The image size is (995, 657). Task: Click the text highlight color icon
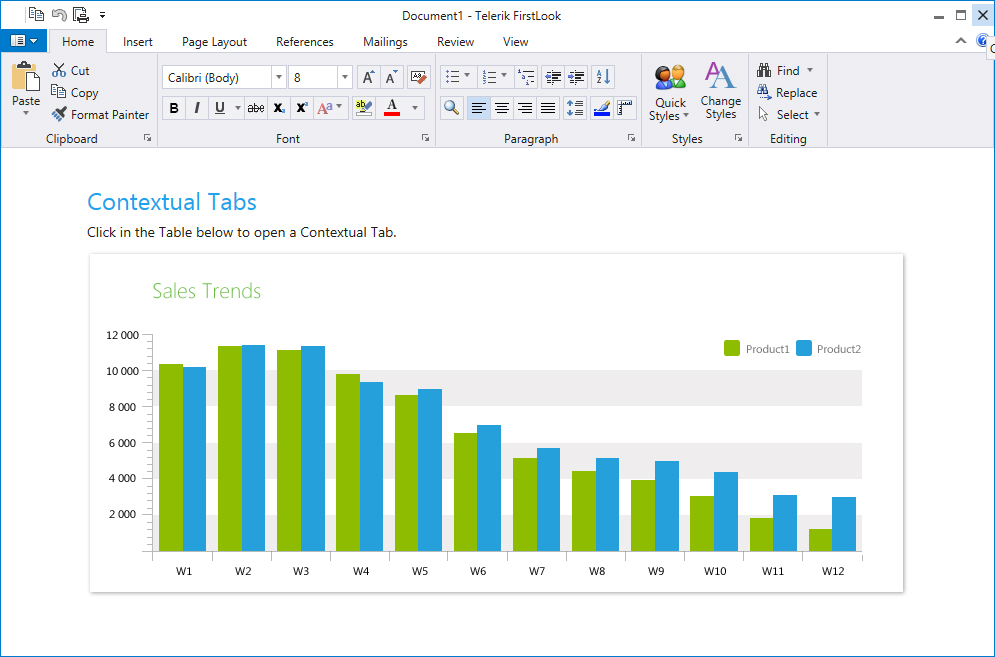pos(364,108)
